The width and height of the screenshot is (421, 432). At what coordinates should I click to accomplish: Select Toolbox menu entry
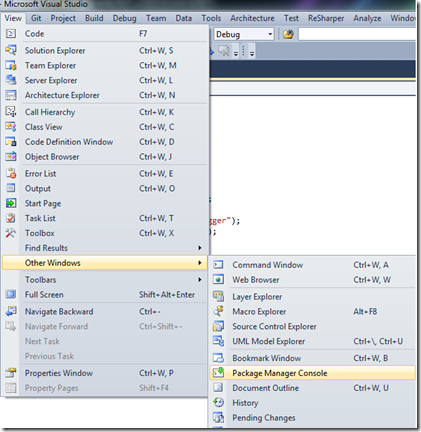105,233
